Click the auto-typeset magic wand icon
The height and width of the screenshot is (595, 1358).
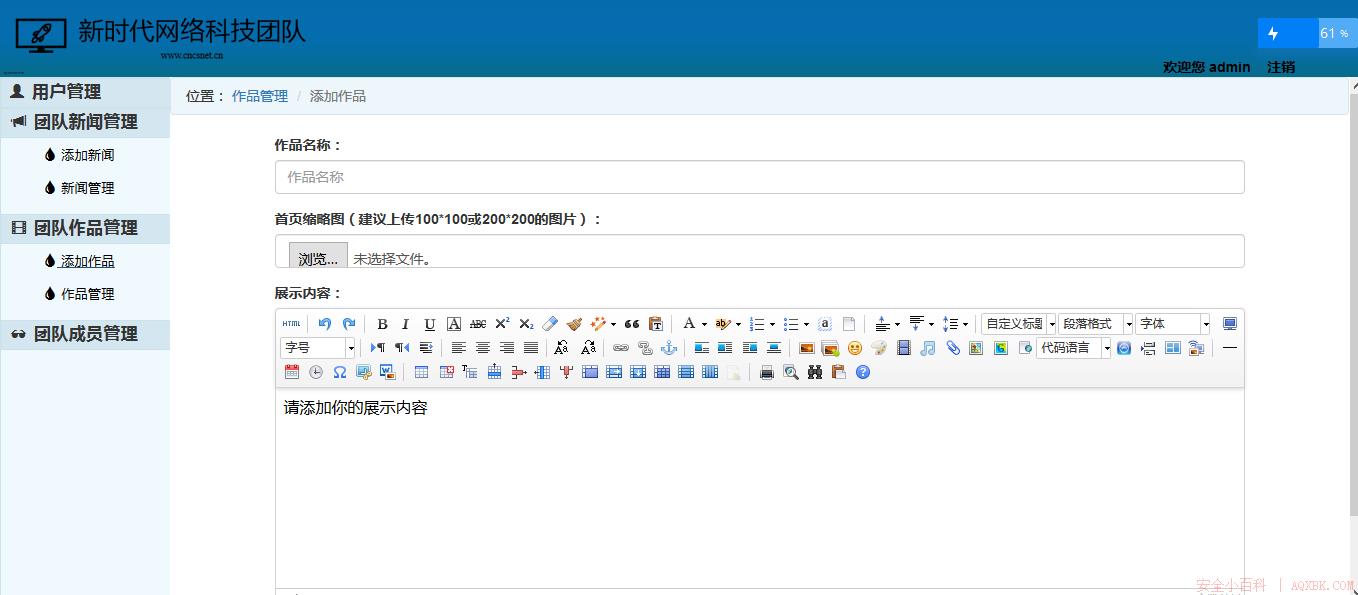pyautogui.click(x=598, y=324)
